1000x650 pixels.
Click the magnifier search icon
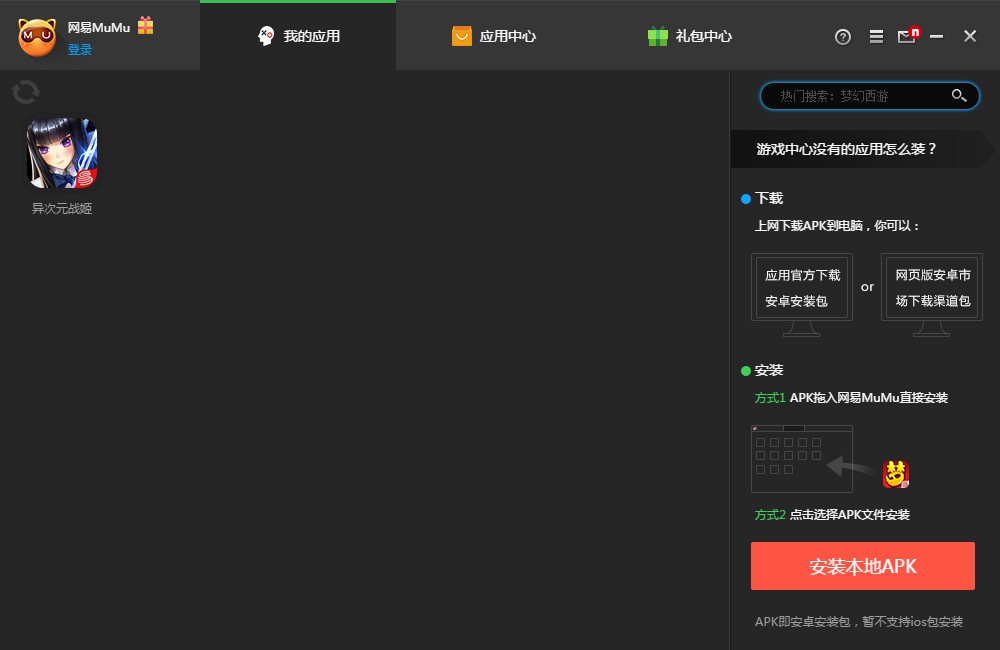959,96
